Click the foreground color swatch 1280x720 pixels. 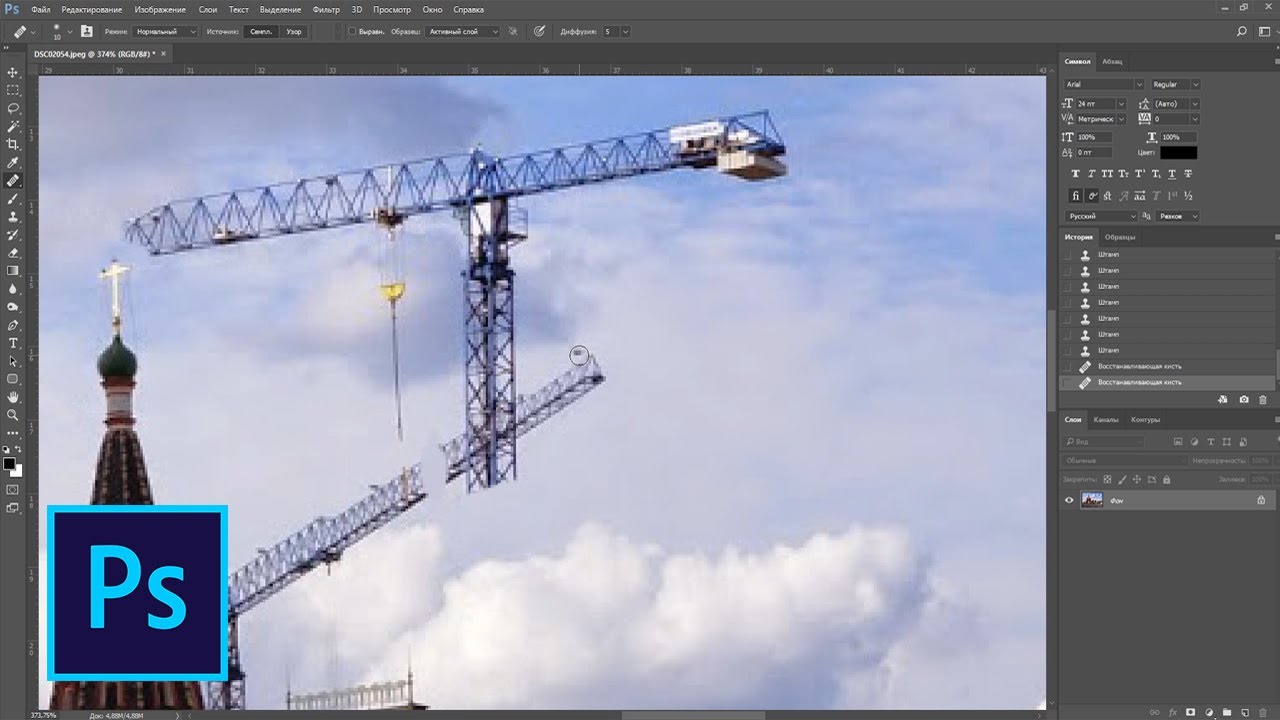10,465
